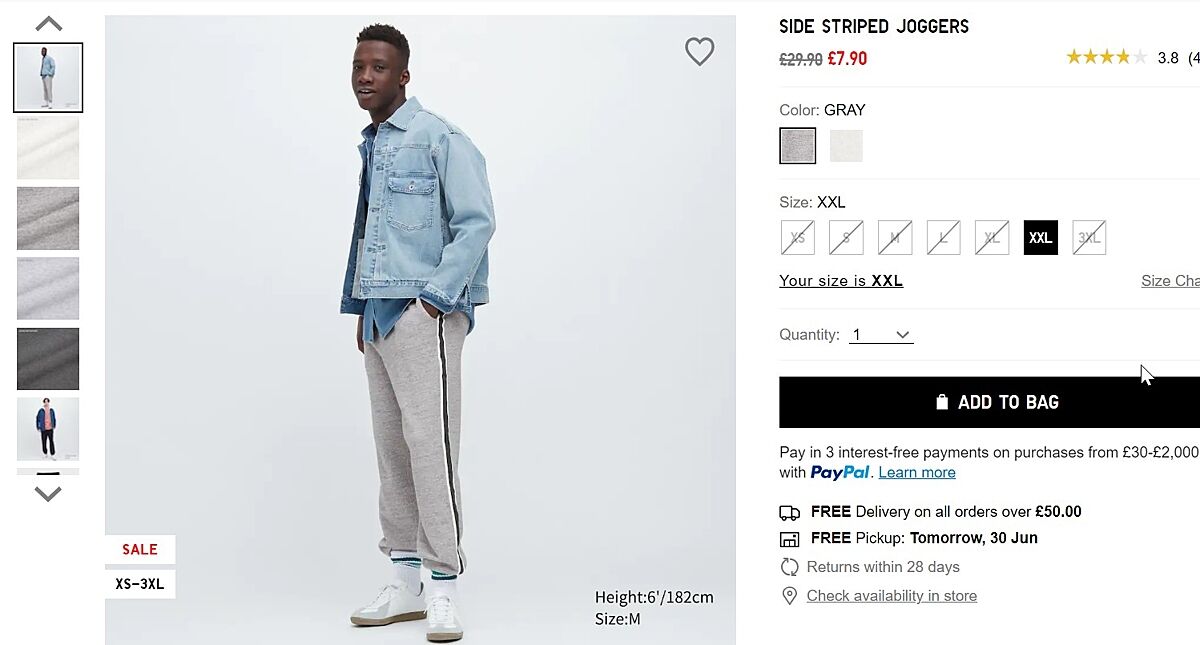The width and height of the screenshot is (1200, 645).
Task: Click the star rating icons
Action: [1106, 57]
